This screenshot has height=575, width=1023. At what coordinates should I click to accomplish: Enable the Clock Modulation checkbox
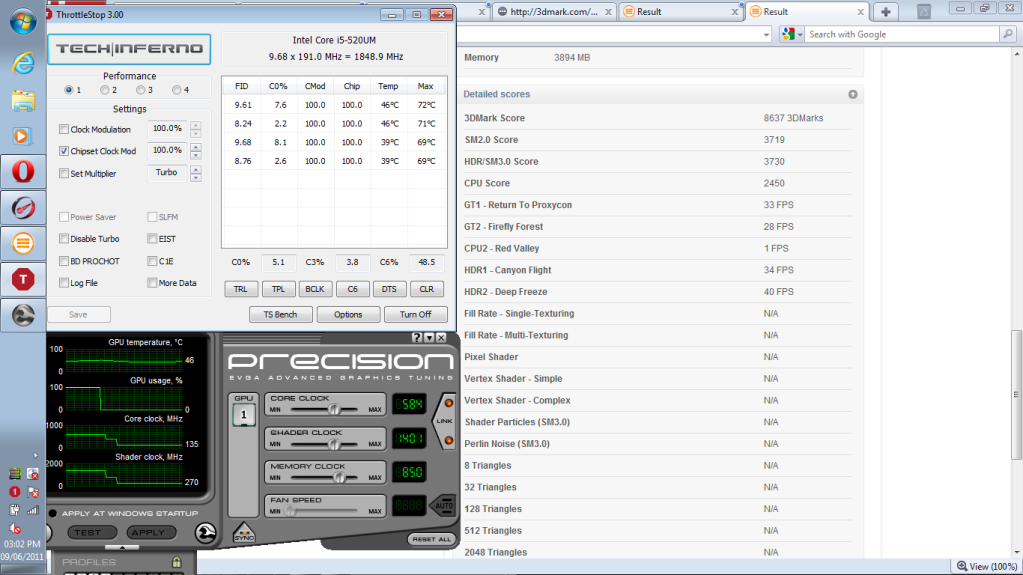click(x=64, y=129)
